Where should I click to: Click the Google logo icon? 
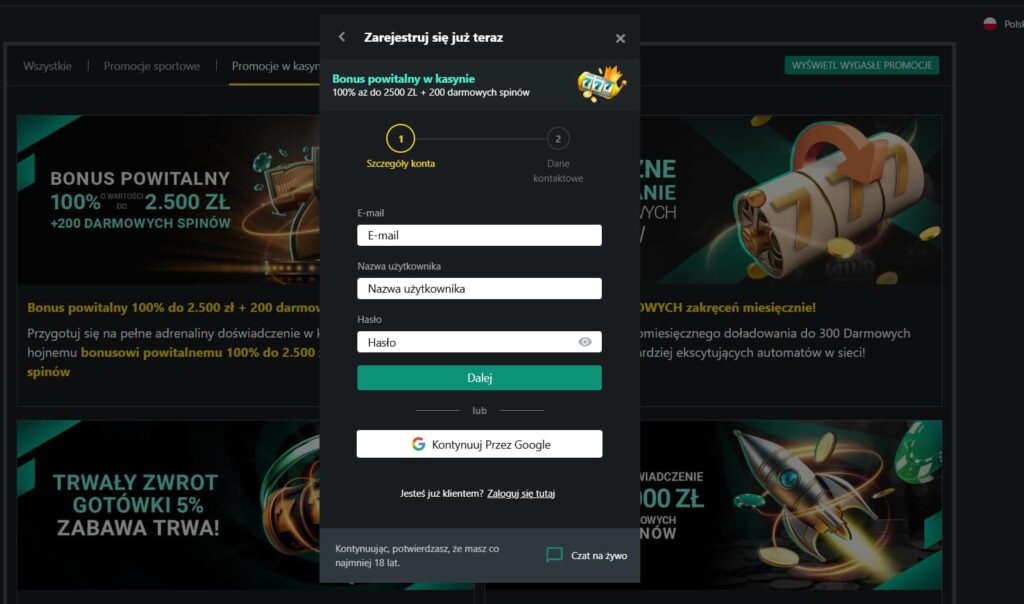pos(419,444)
